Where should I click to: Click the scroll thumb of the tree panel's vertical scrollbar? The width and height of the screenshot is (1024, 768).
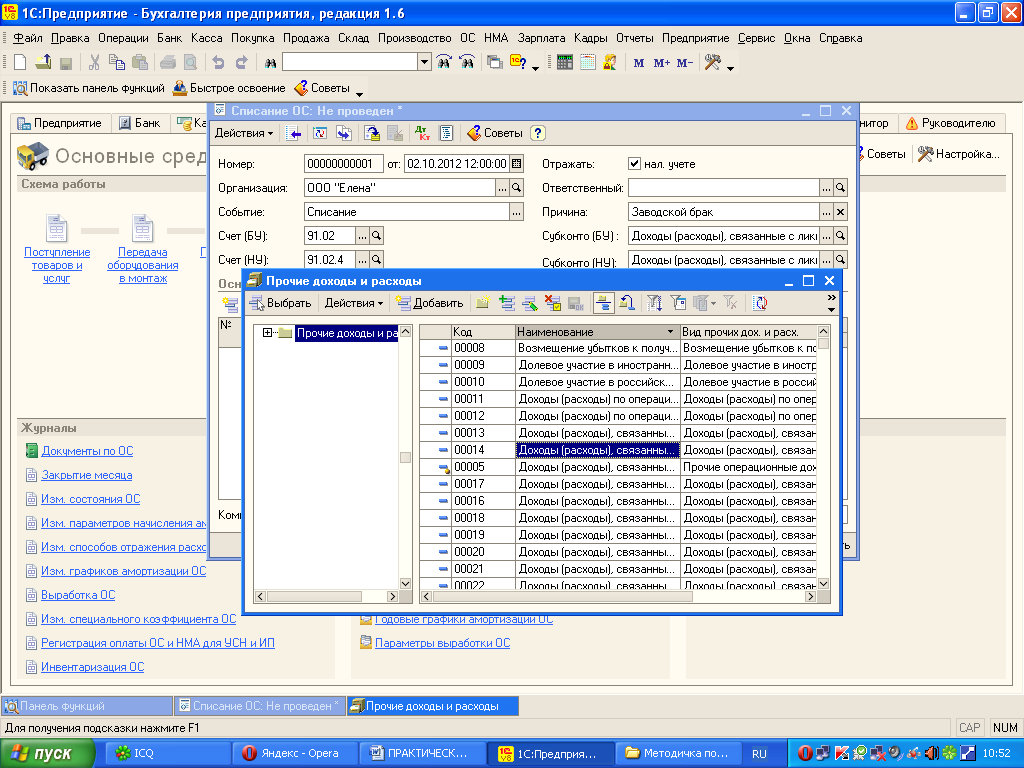pyautogui.click(x=405, y=458)
